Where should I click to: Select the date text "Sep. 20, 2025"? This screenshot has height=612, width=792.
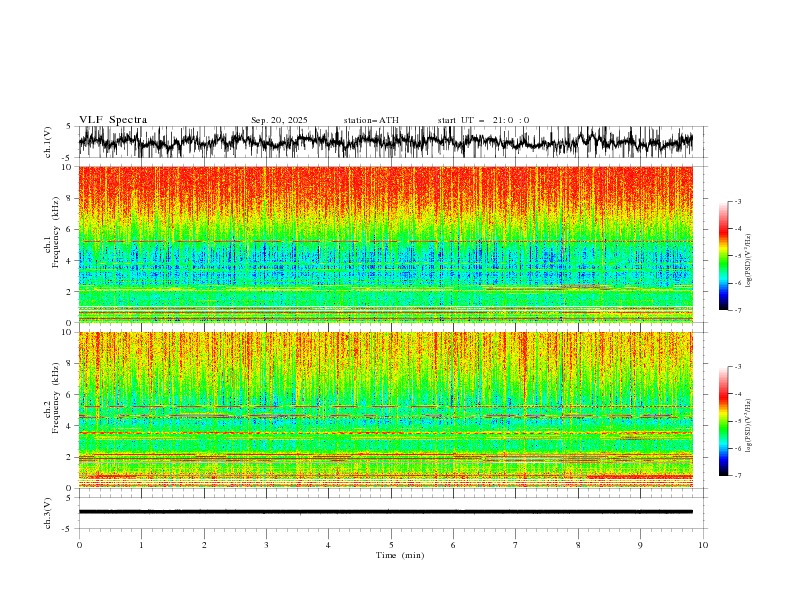(279, 120)
